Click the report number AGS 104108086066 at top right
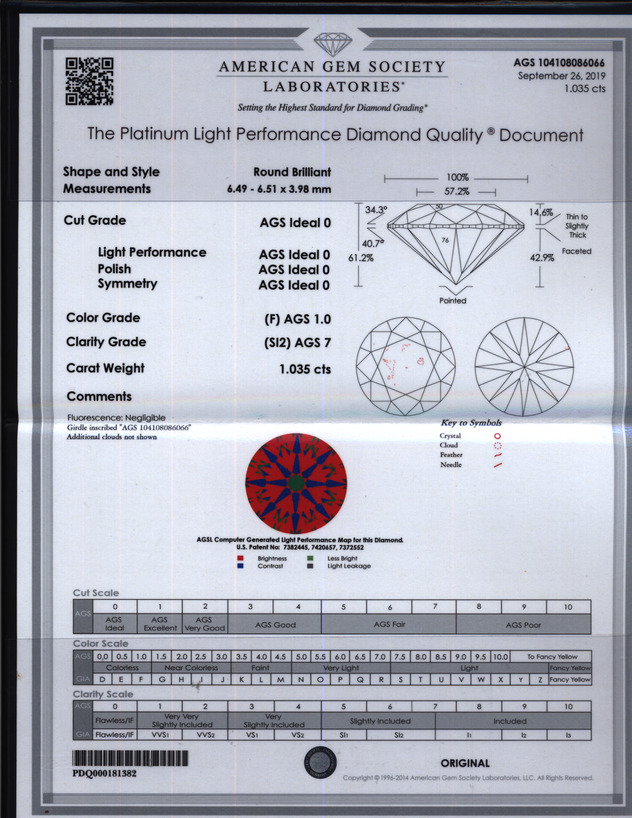The height and width of the screenshot is (818, 632). click(558, 63)
